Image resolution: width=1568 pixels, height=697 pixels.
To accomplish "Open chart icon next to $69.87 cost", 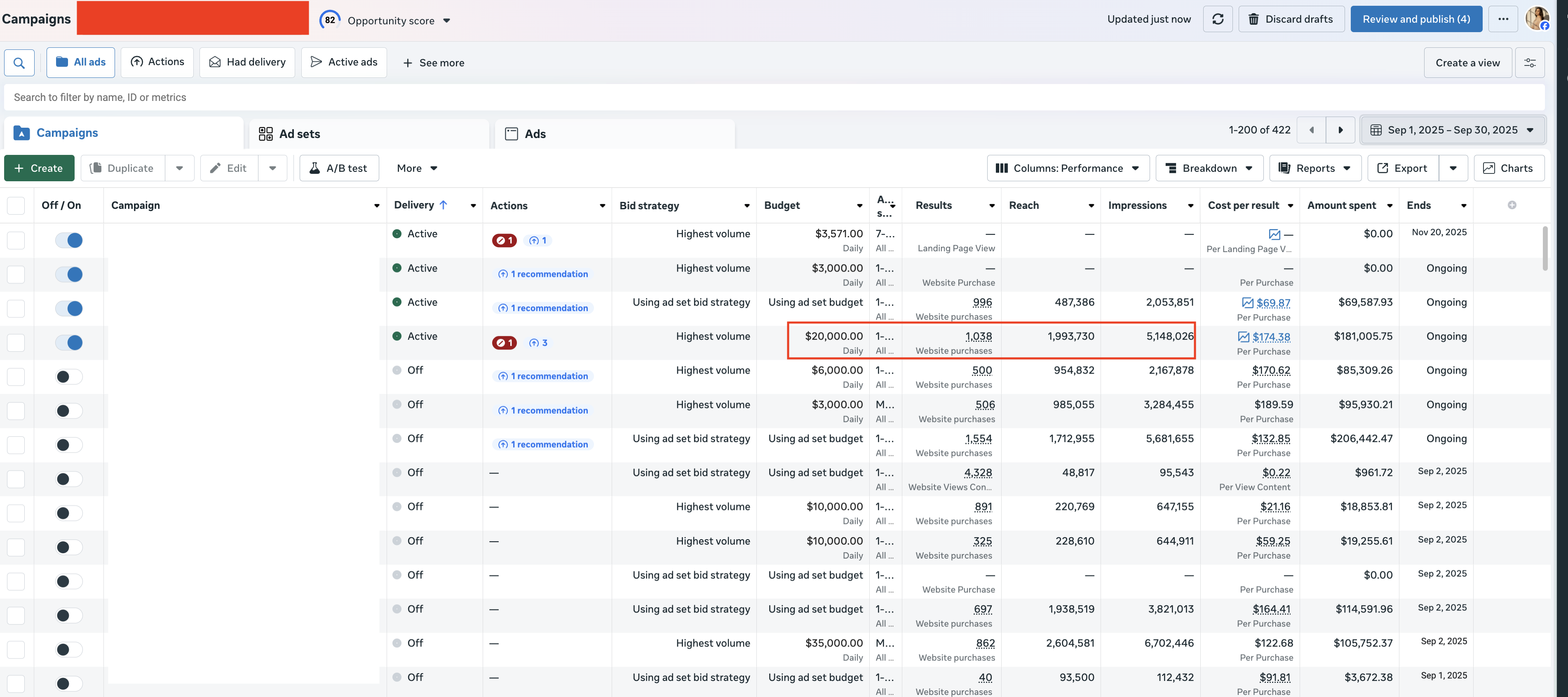I will point(1248,303).
